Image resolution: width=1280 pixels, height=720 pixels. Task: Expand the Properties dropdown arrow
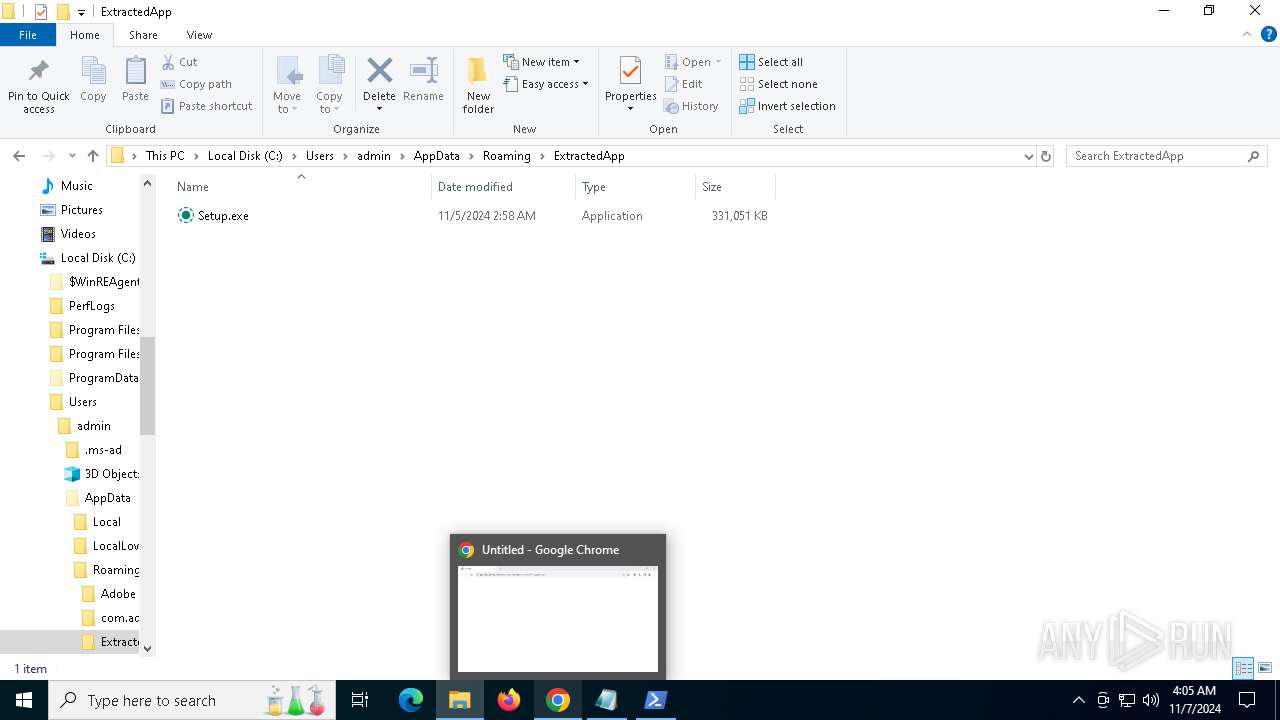tap(630, 109)
